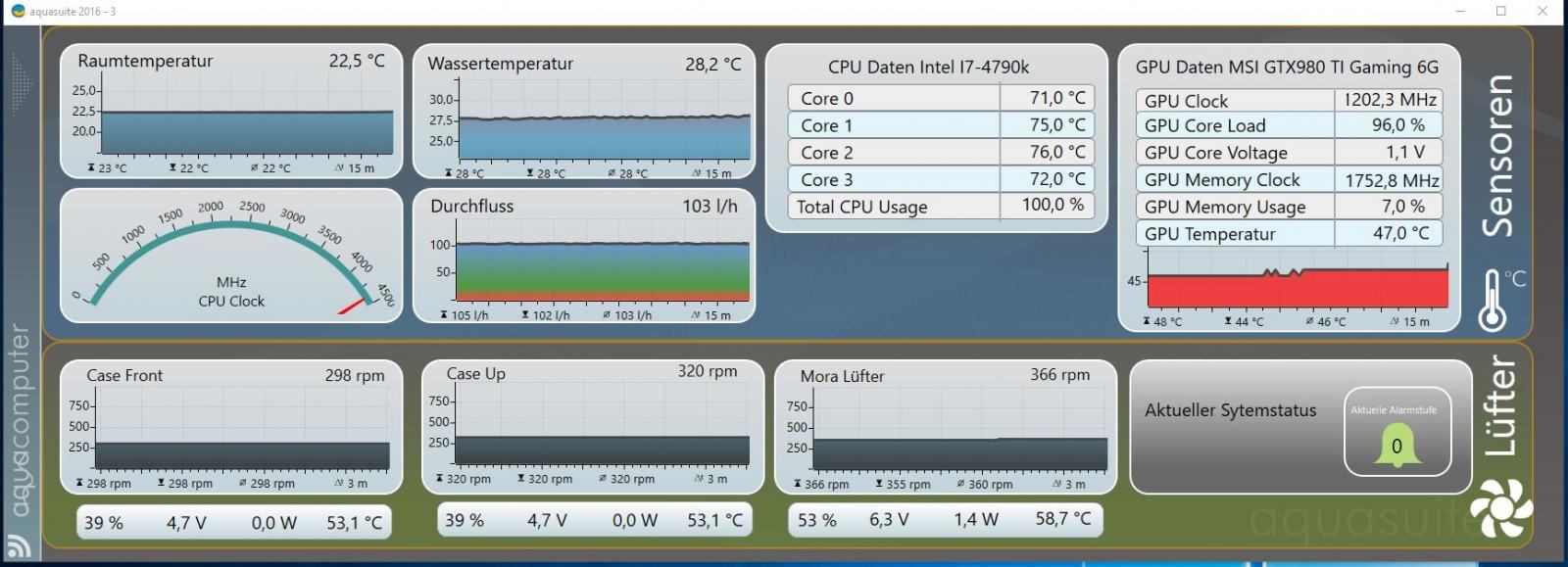Click the 1,4 W value under Mora Lüfter
This screenshot has height=567, width=1568.
[x=976, y=520]
